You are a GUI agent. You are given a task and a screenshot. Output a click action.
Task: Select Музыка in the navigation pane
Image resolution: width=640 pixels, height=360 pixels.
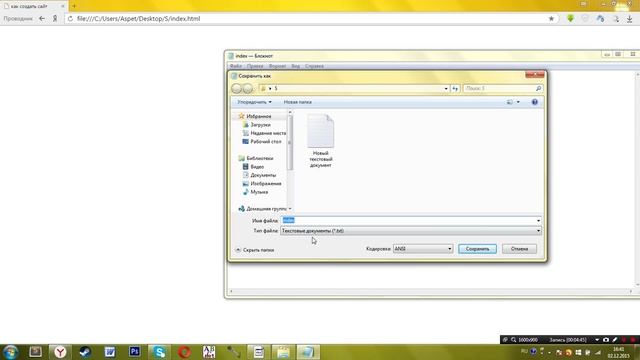(x=259, y=192)
